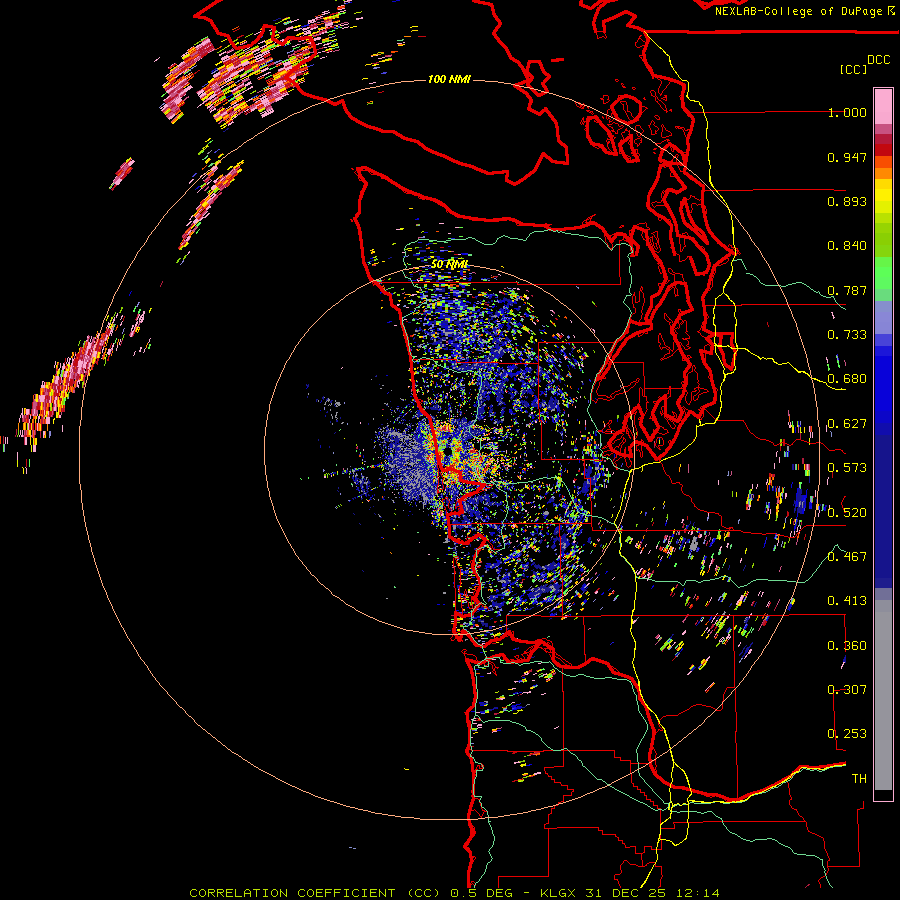Select the 0.840 legend value
This screenshot has height=900, width=900.
coord(847,246)
